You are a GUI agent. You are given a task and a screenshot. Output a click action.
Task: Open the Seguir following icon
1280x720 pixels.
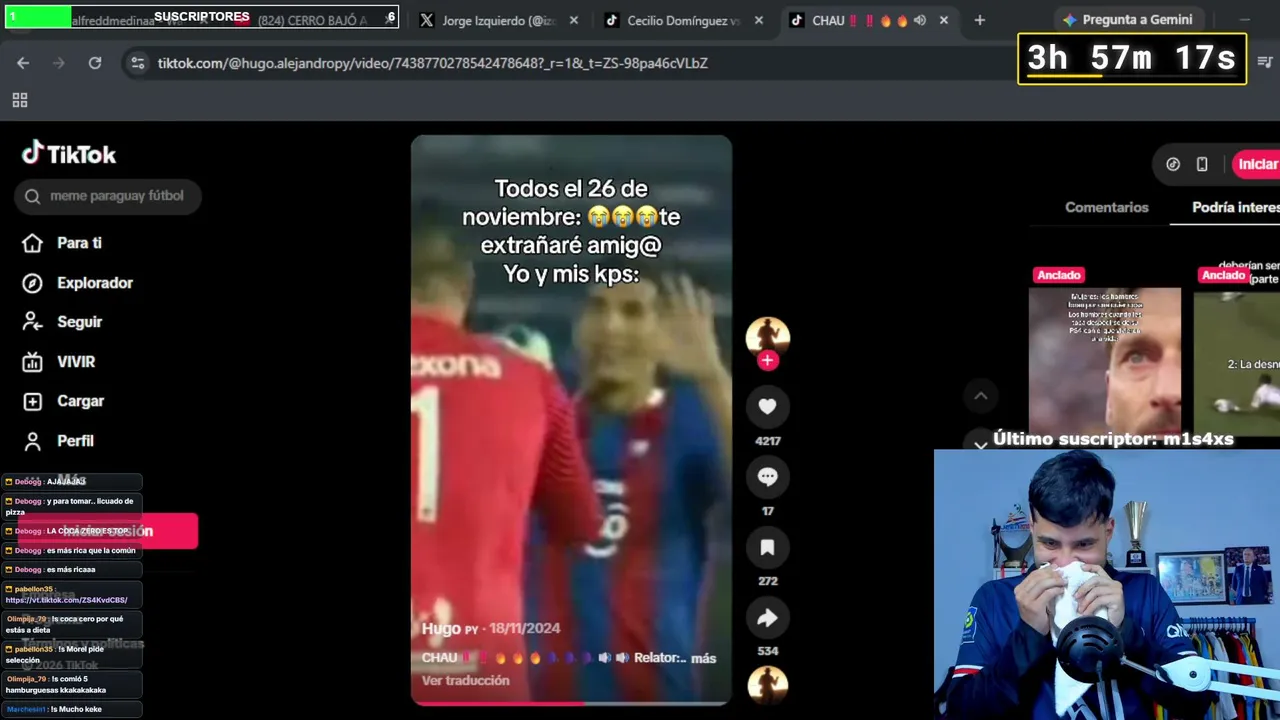click(33, 322)
